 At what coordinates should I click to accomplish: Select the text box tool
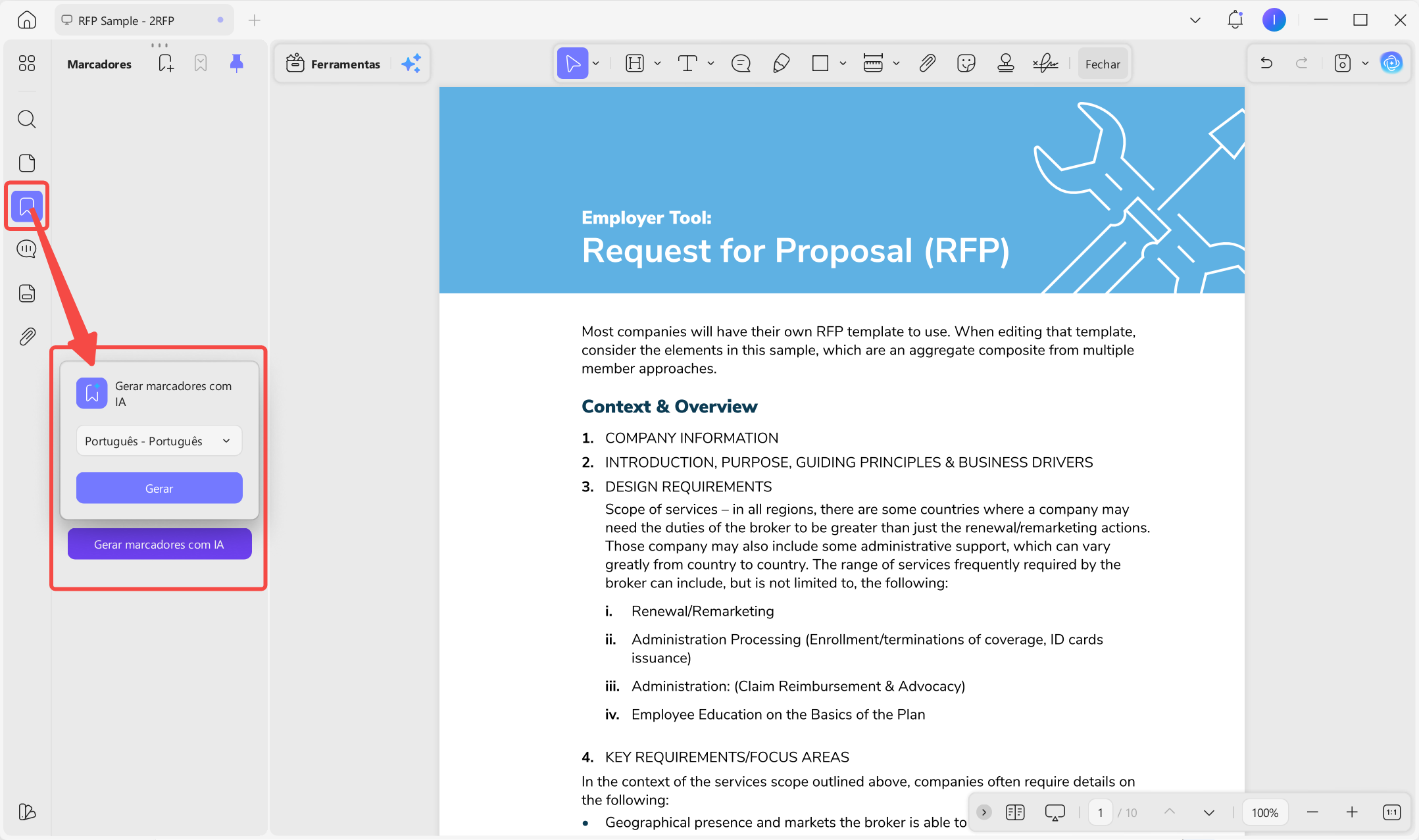(x=687, y=64)
